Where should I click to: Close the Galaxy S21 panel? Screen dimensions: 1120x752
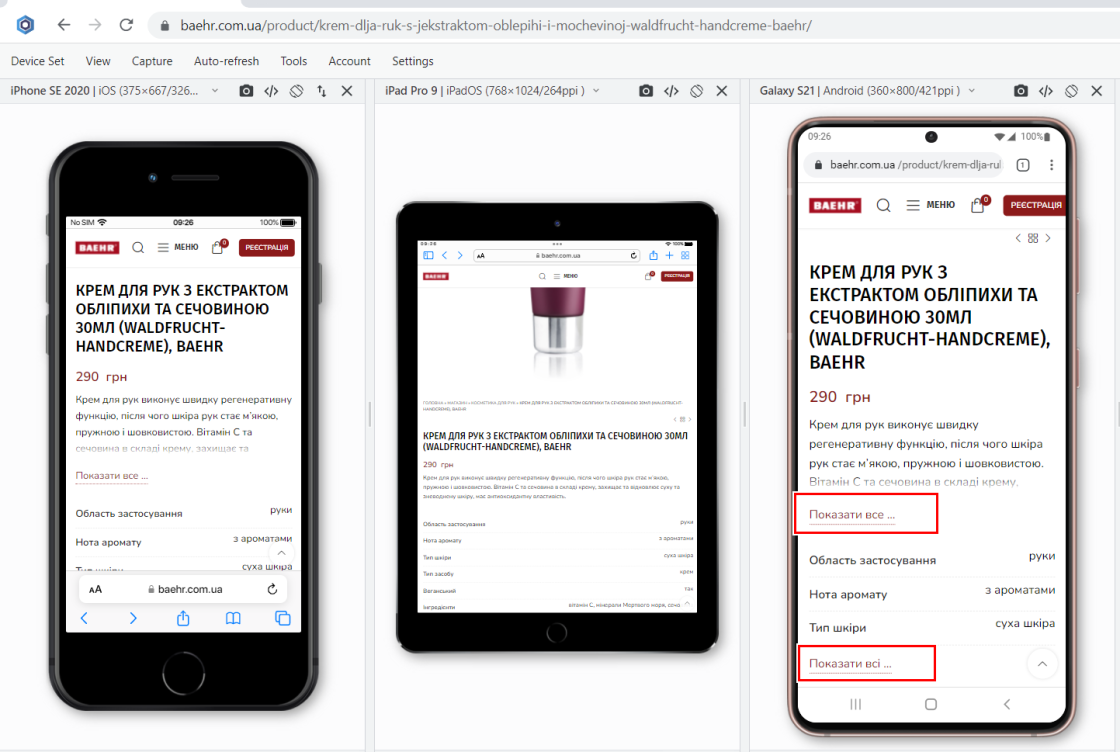(1096, 91)
